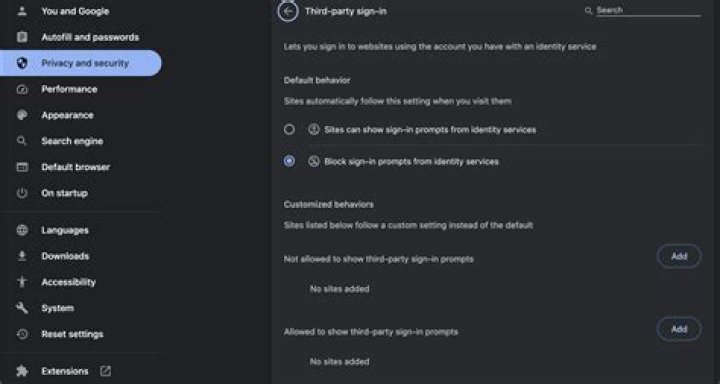Go back using the arrow beside Third-party sign-in
The width and height of the screenshot is (720, 384).
[288, 11]
